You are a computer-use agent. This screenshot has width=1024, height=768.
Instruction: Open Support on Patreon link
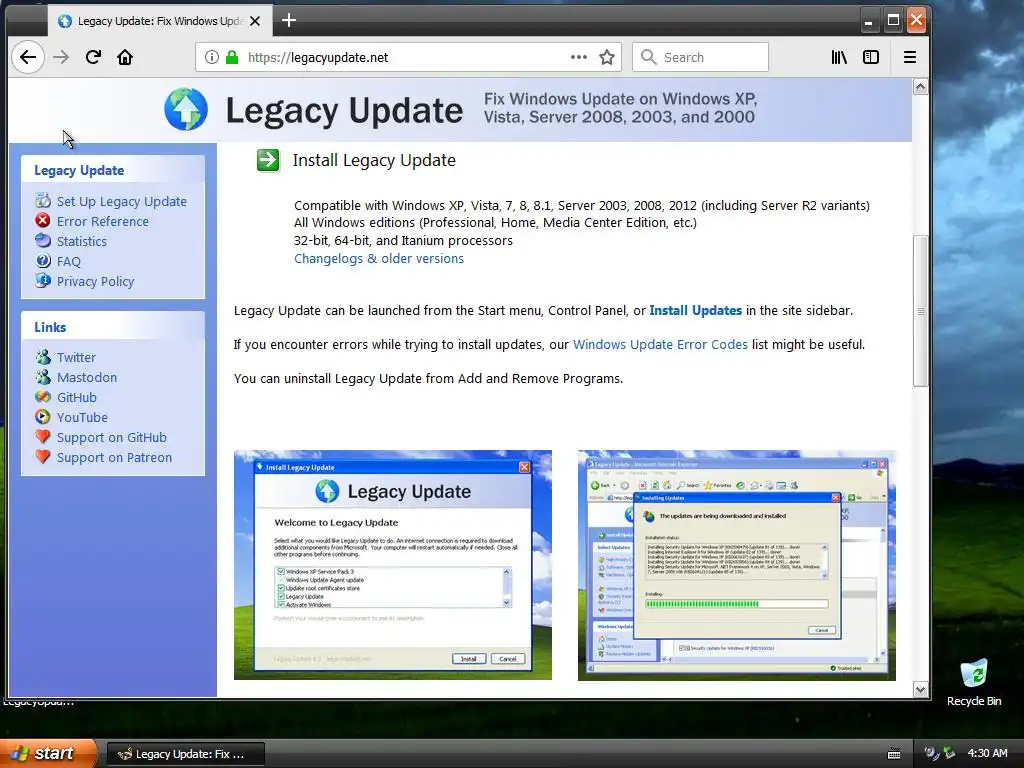click(114, 458)
